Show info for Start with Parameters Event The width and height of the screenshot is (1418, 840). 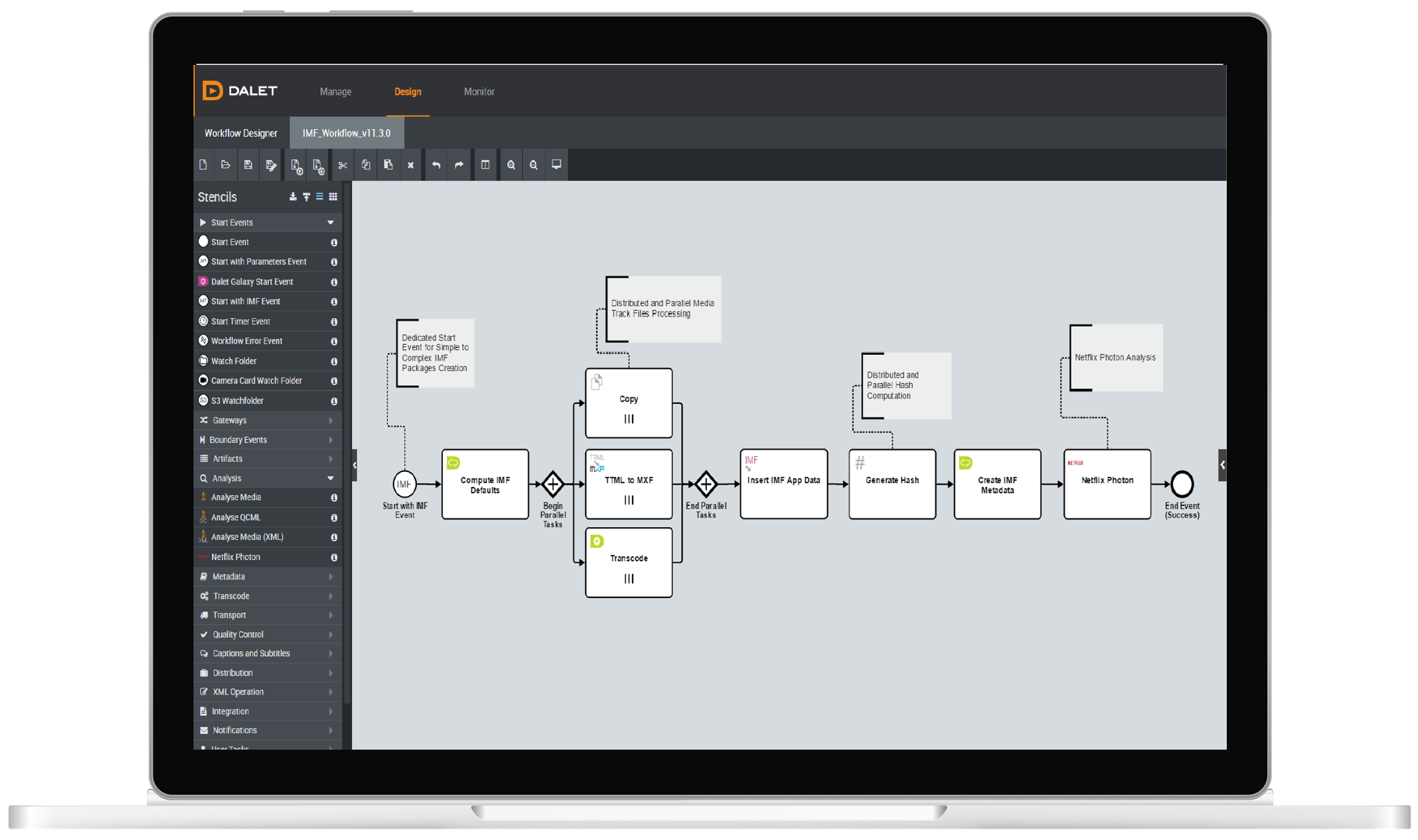(334, 262)
